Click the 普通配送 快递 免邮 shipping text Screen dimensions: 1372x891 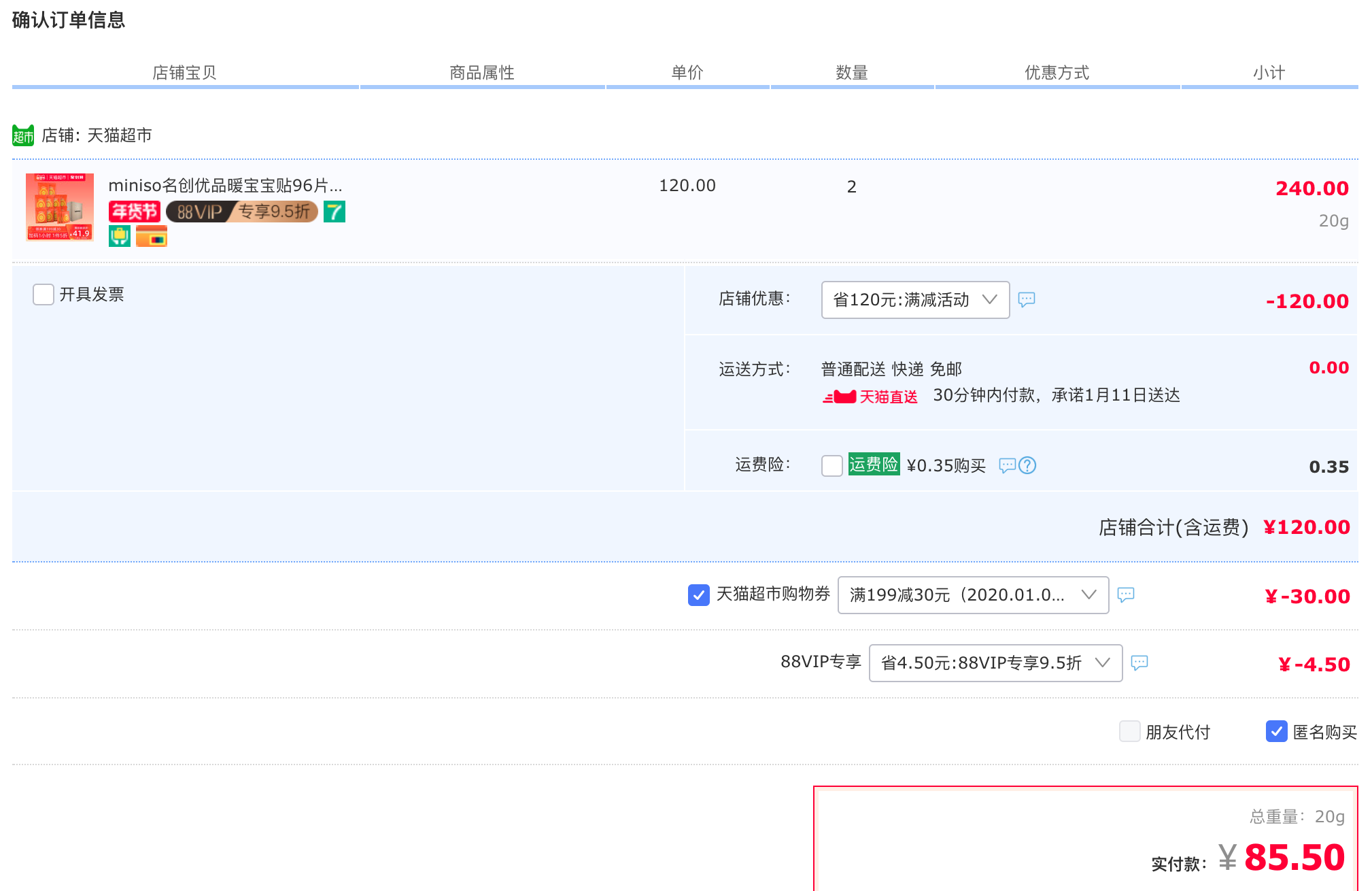(891, 369)
